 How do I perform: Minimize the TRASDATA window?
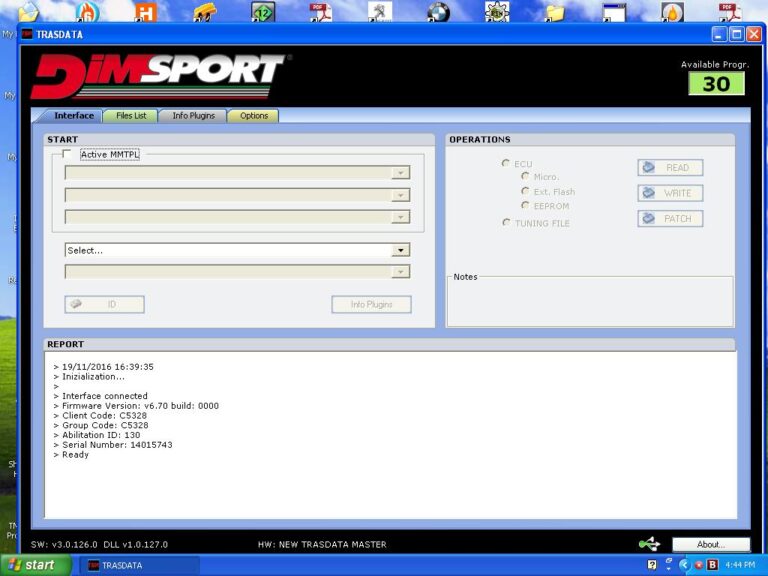[720, 34]
